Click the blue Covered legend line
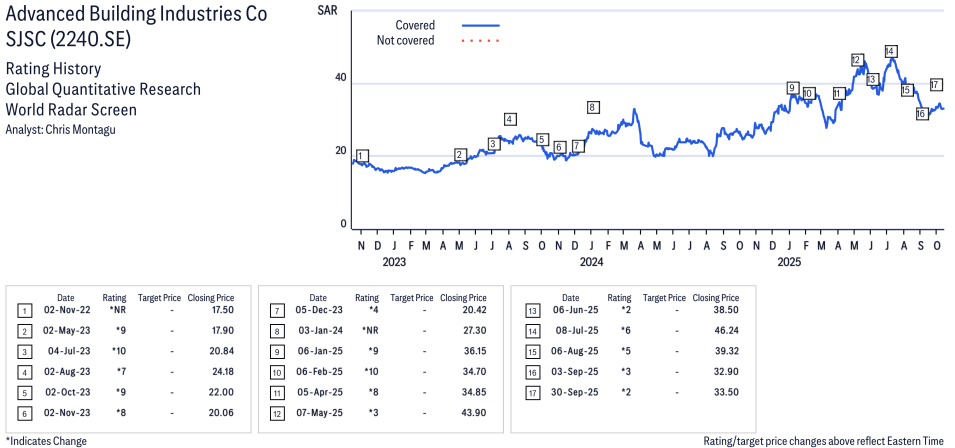This screenshot has height=448, width=955. (480, 25)
